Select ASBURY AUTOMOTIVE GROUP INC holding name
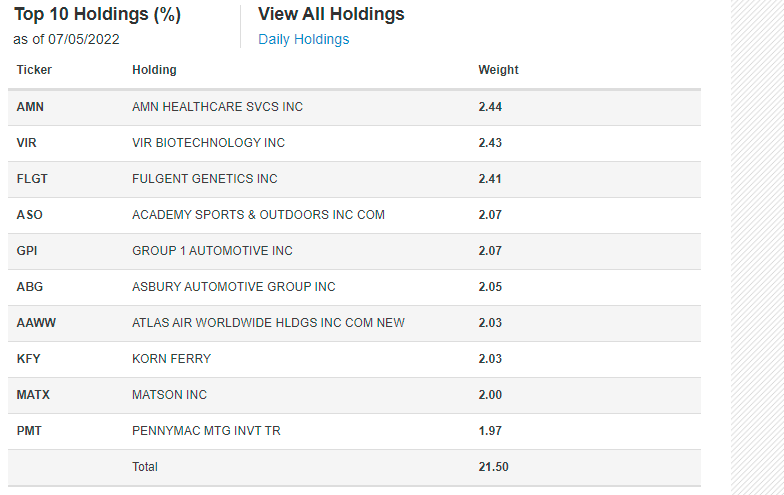 click(x=234, y=287)
